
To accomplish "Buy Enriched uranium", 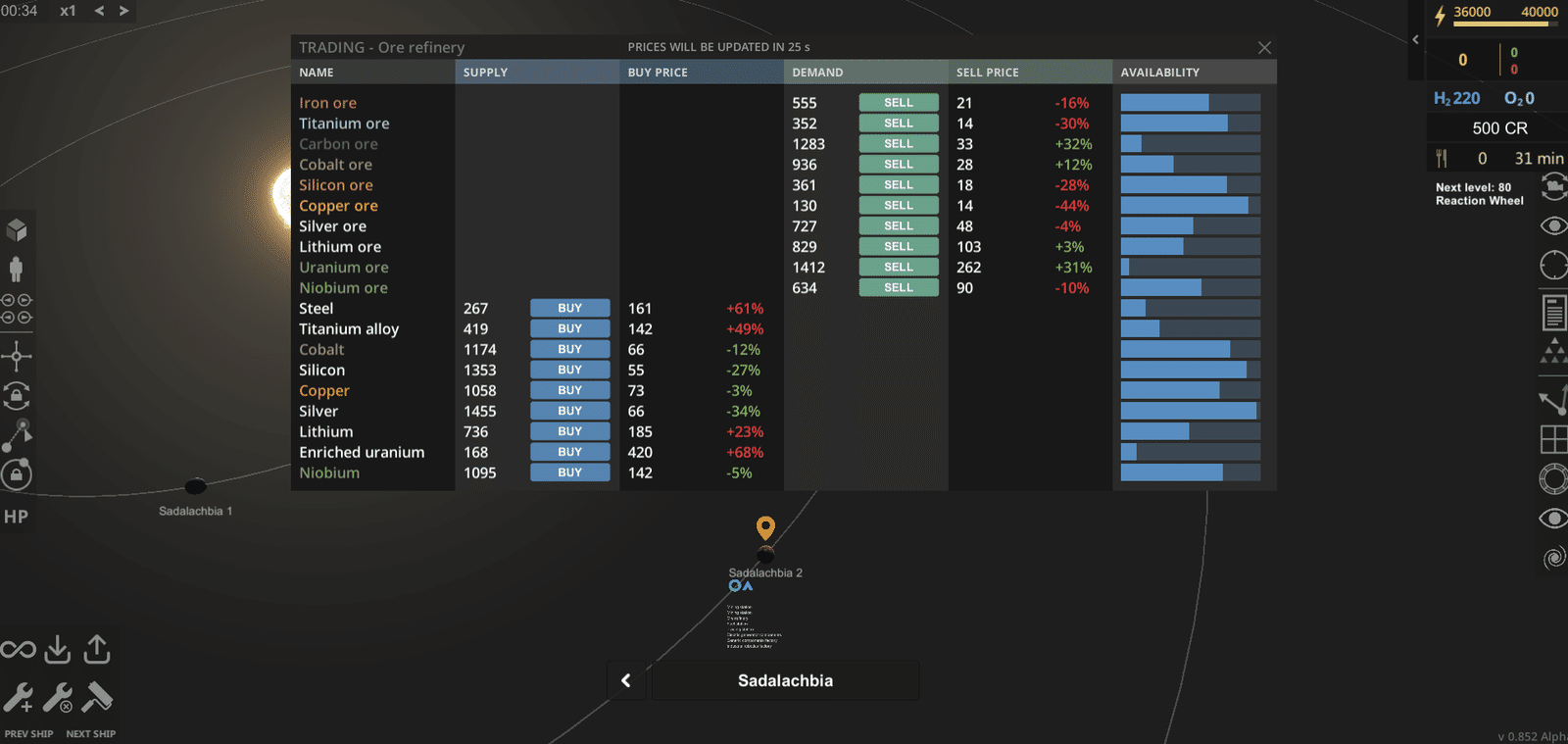I will pos(570,452).
